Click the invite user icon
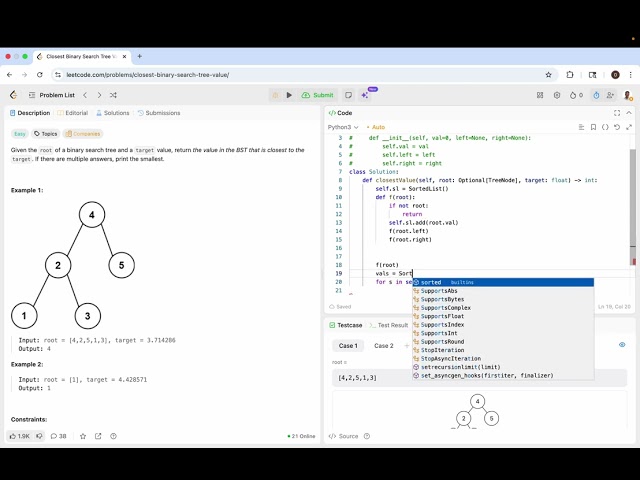Viewport: 640px width, 480px height. click(x=610, y=95)
